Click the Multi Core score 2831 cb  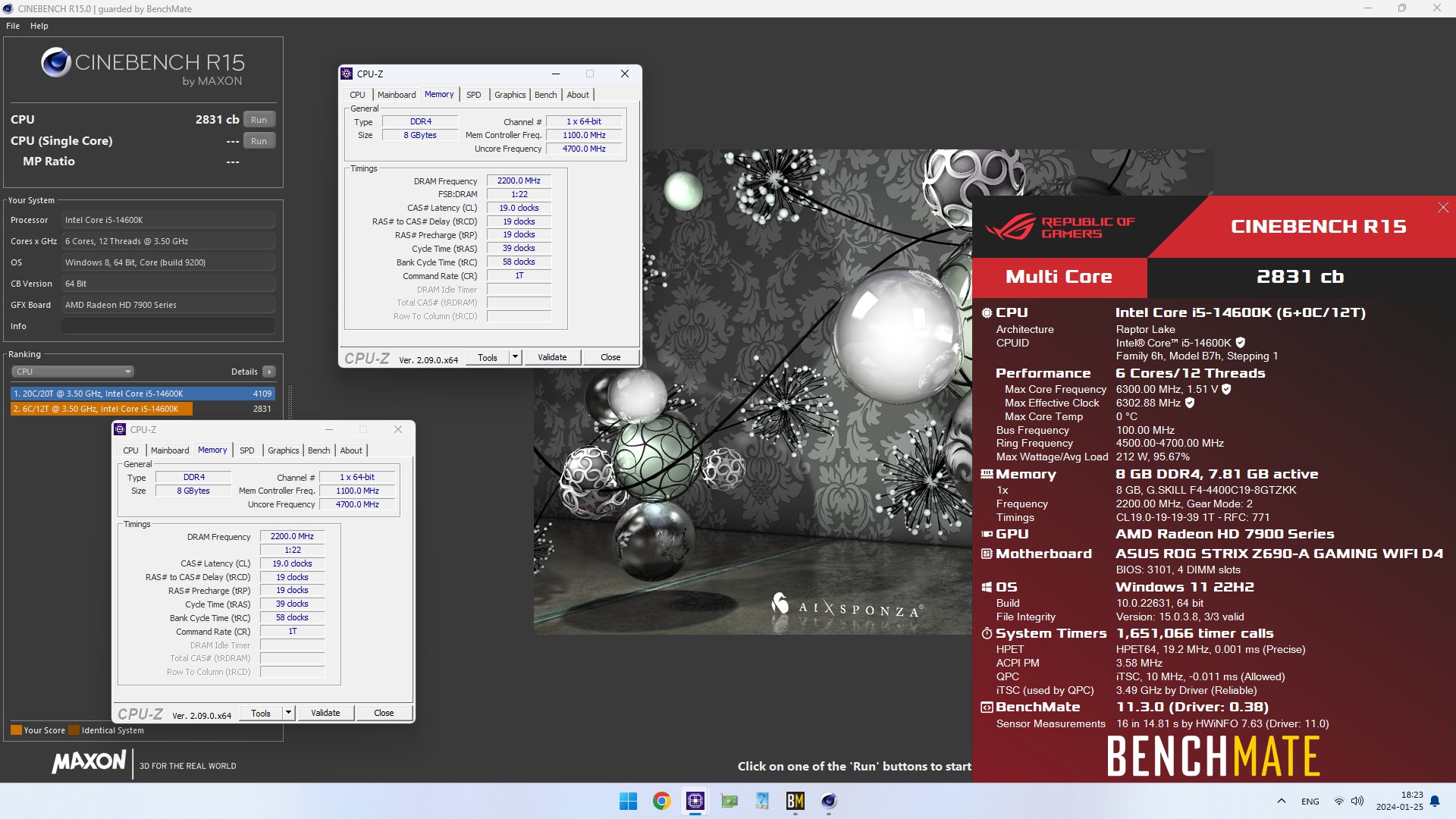(1300, 277)
